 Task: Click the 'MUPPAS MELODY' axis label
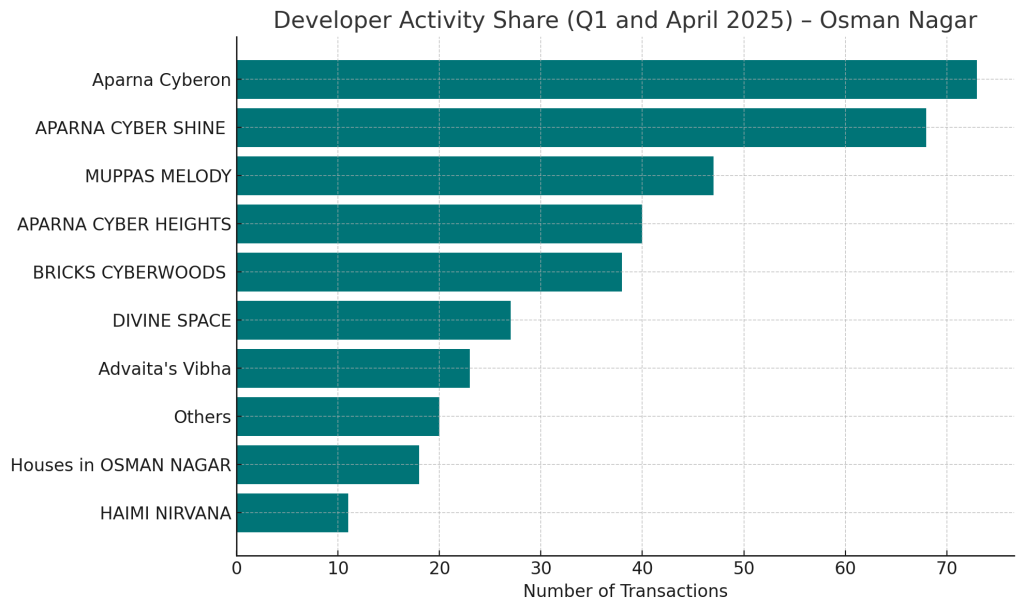pos(158,176)
